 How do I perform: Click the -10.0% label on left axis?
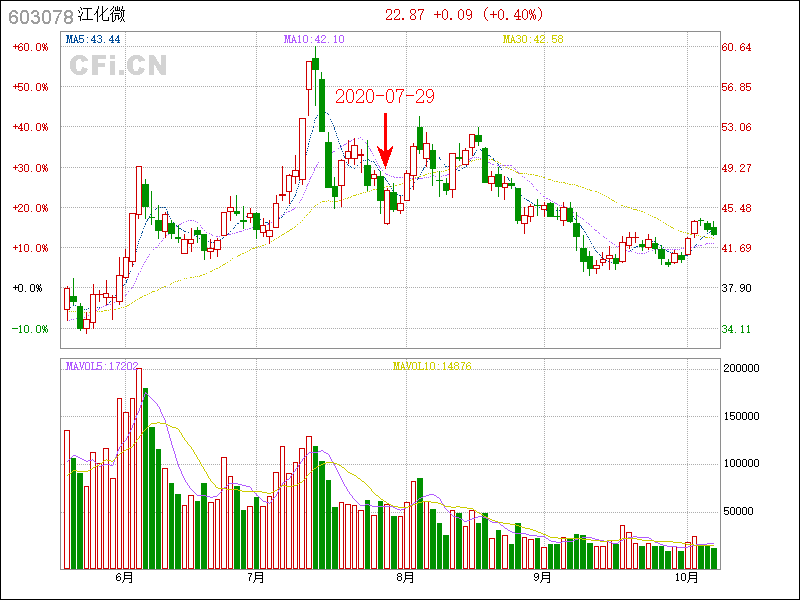point(31,329)
